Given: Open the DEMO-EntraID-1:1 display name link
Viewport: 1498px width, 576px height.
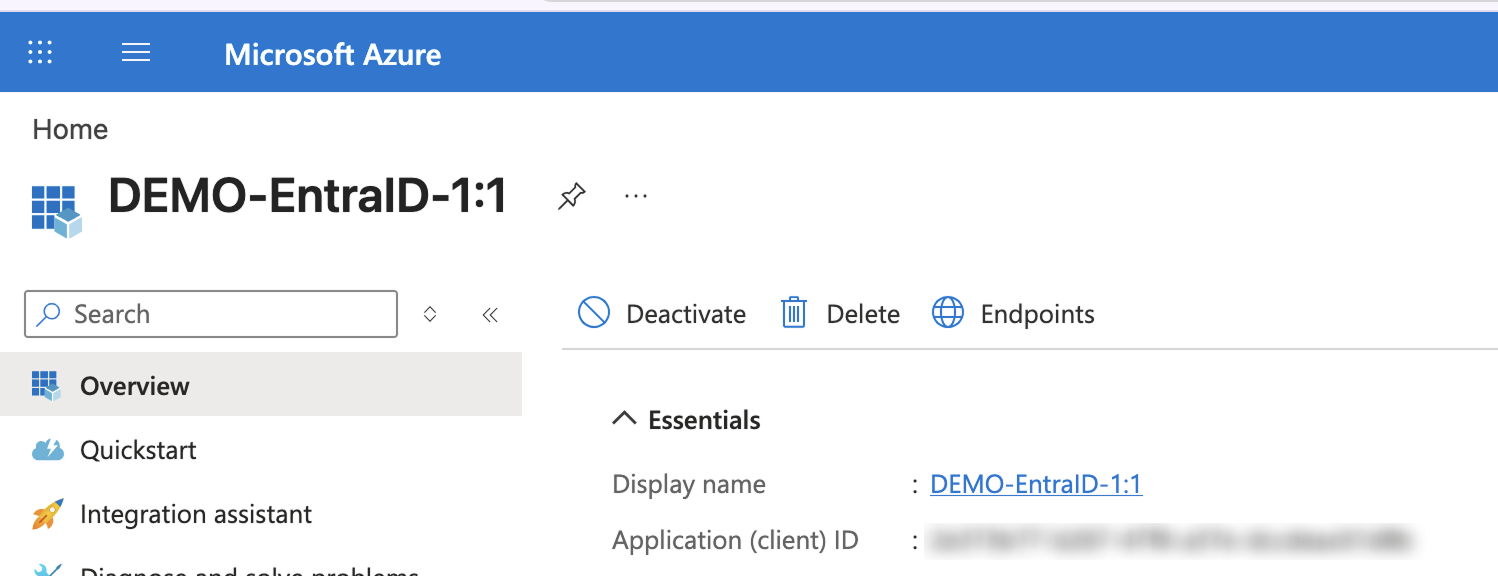Looking at the screenshot, I should [1036, 484].
